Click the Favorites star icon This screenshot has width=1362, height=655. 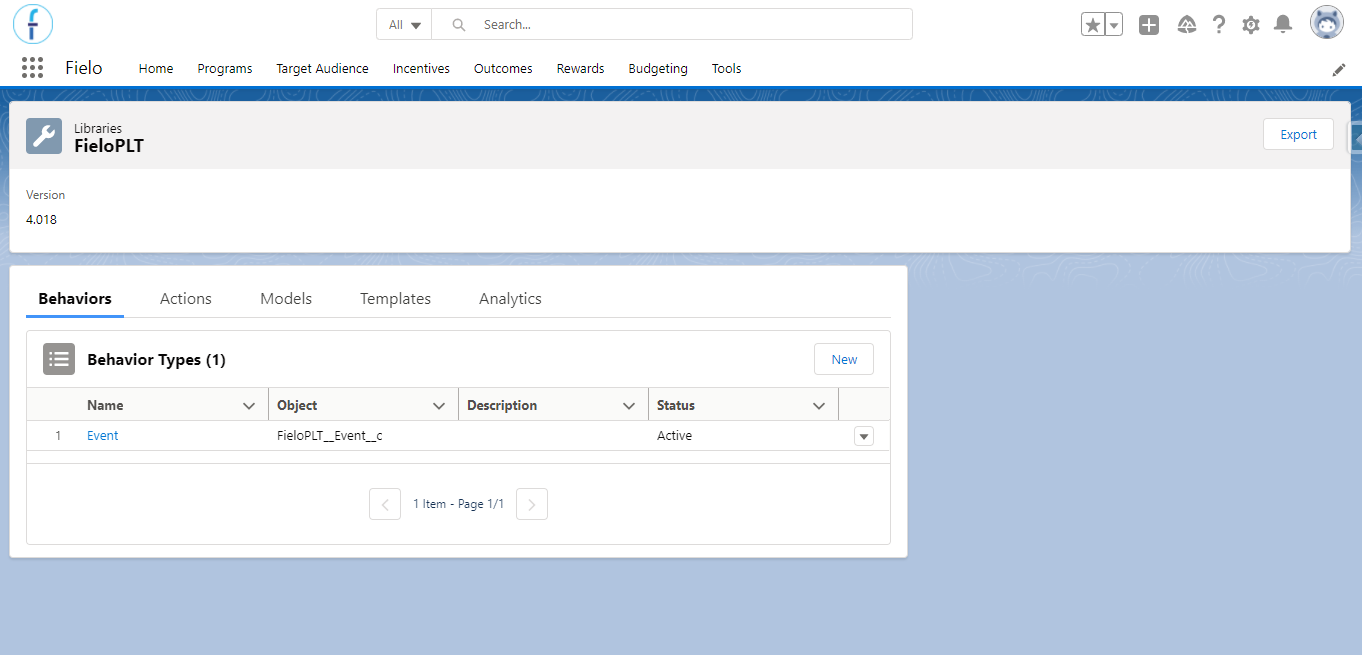point(1093,25)
